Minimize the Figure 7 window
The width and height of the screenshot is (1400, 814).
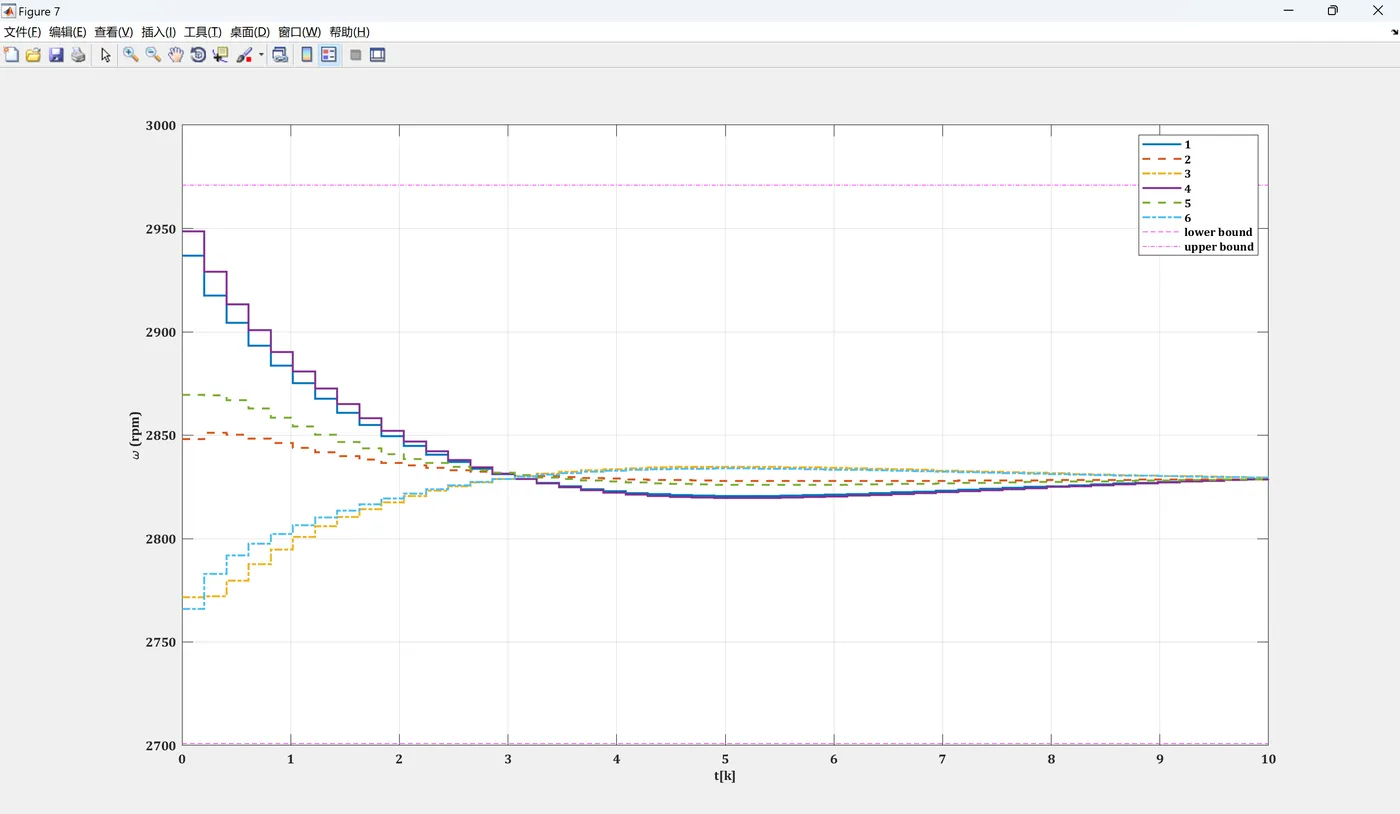pyautogui.click(x=1287, y=11)
